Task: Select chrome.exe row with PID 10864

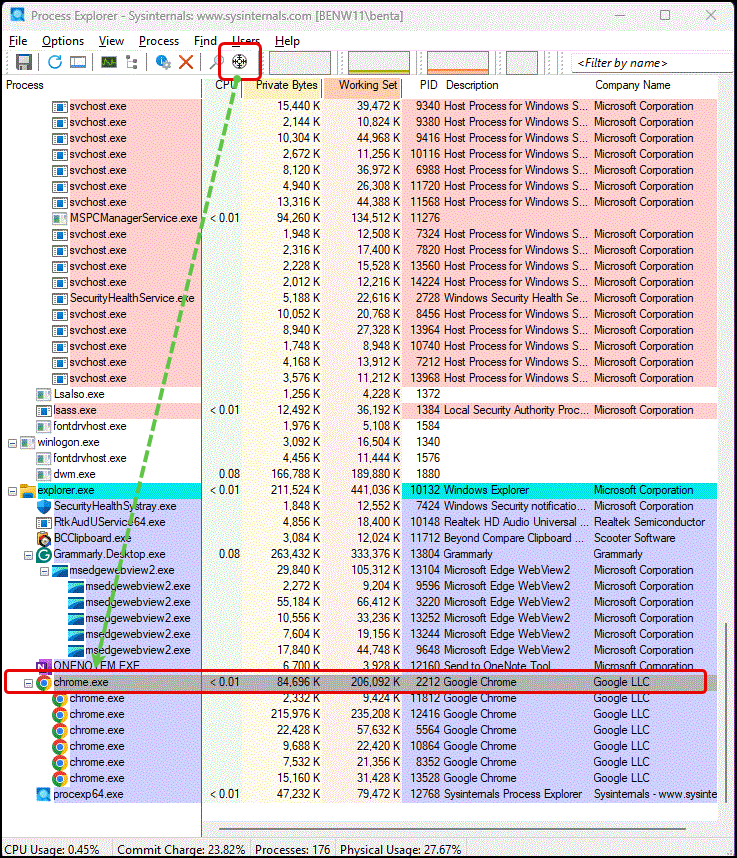Action: pyautogui.click(x=360, y=746)
